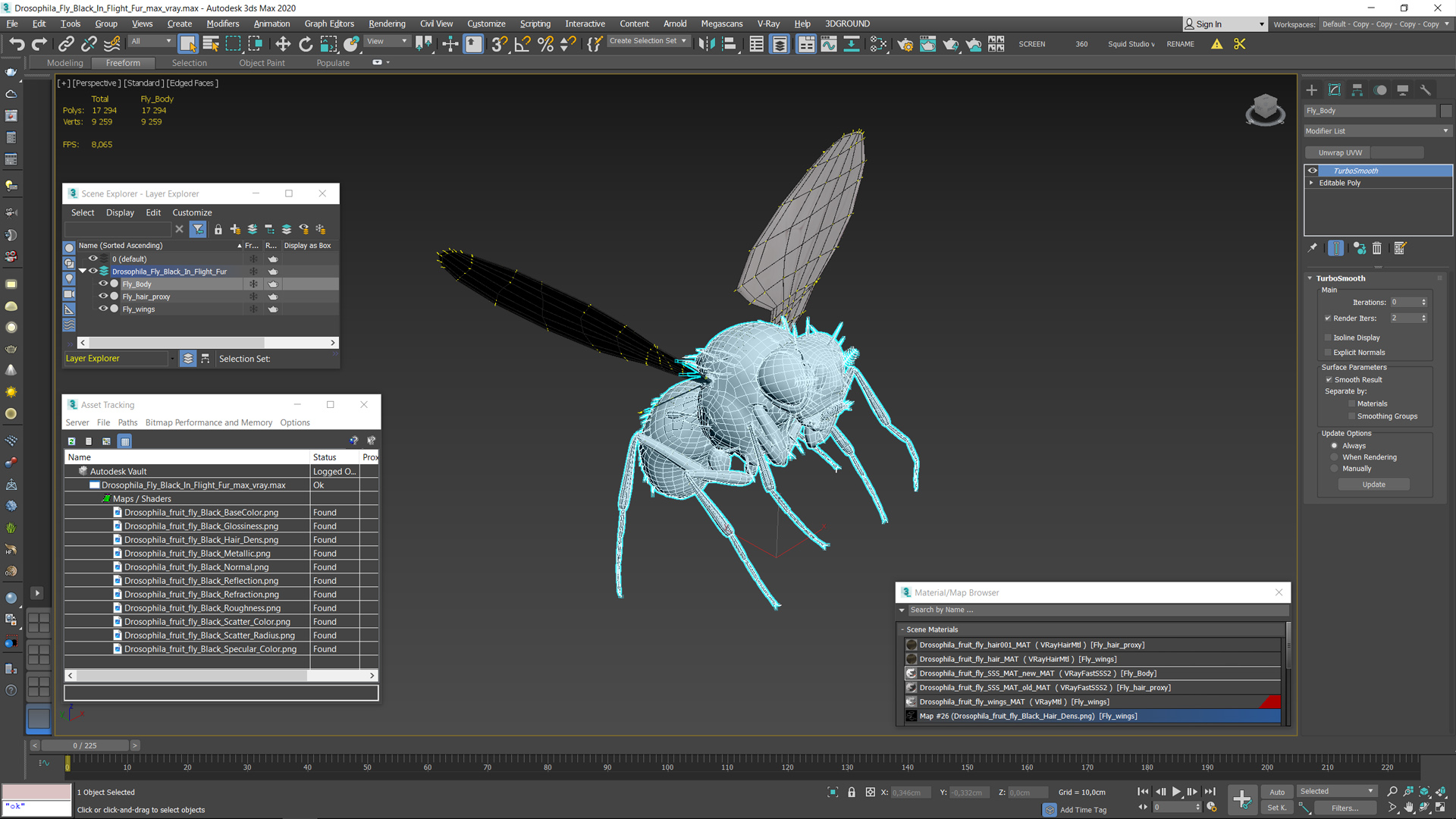Click the Update button in TurboSmooth

[1375, 484]
